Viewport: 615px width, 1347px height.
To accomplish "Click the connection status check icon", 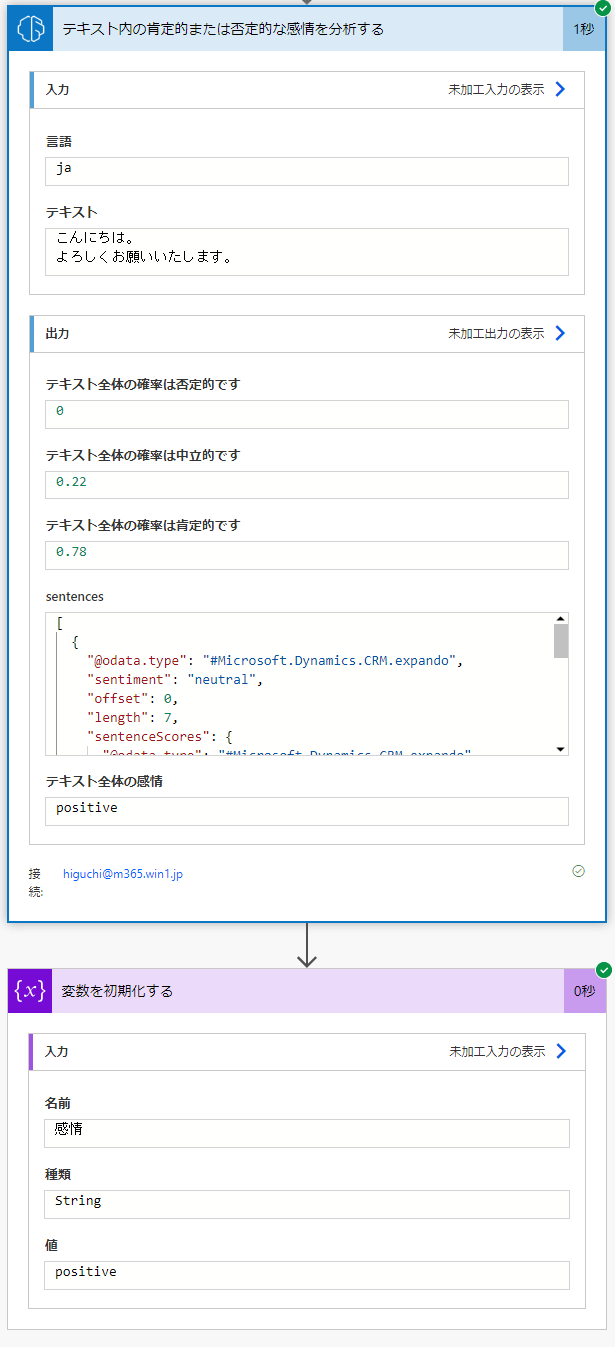I will click(578, 871).
